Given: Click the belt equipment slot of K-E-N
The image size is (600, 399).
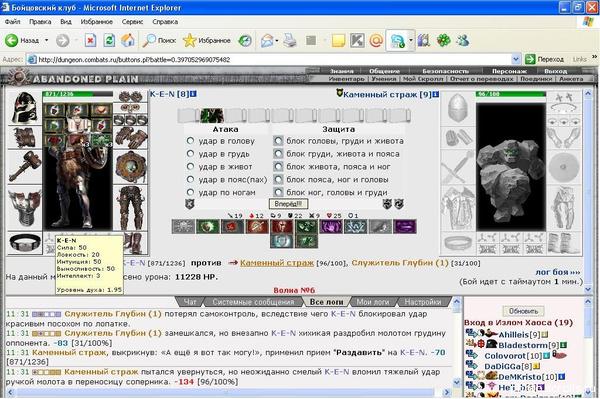Looking at the screenshot, I should [x=25, y=243].
